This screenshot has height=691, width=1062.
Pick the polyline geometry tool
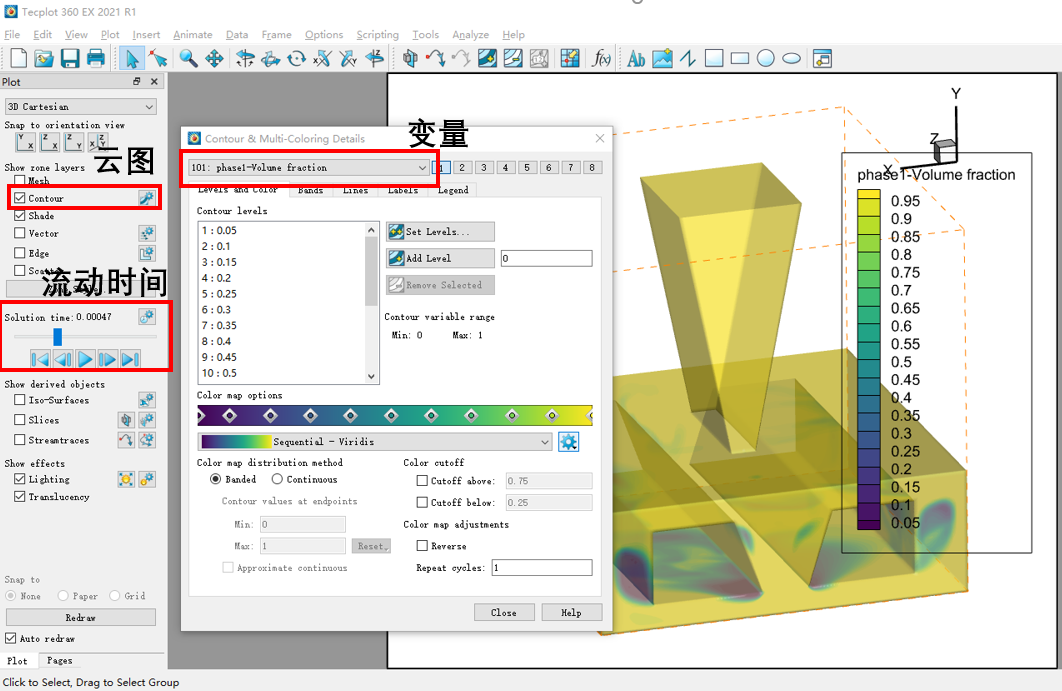pyautogui.click(x=688, y=59)
